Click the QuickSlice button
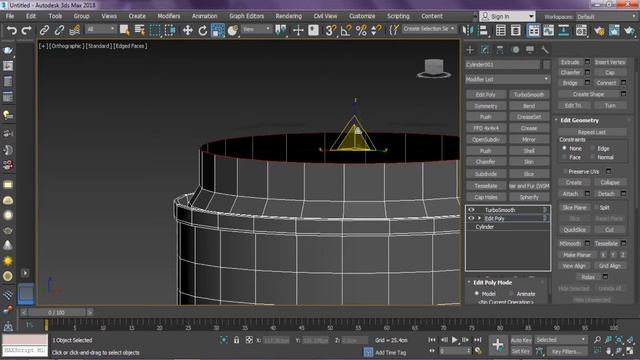The width and height of the screenshot is (640, 360). [x=574, y=230]
